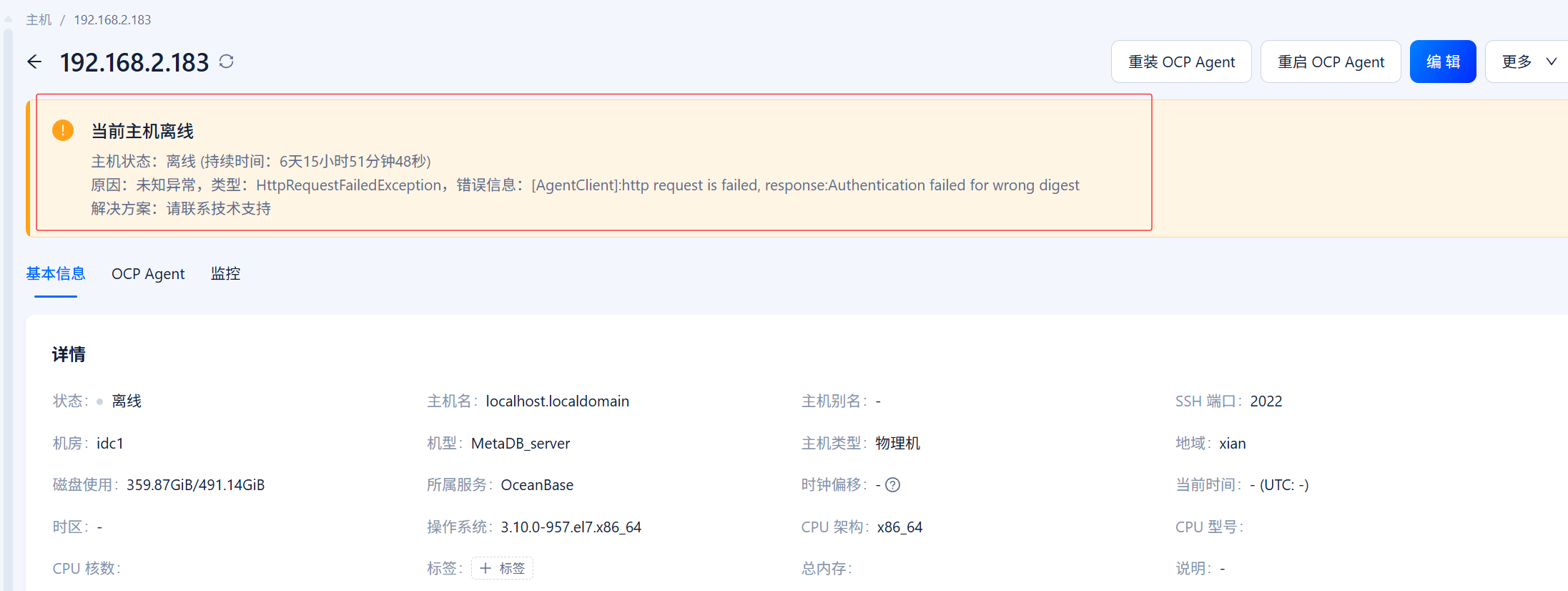Click 192.168.2.183 in the breadcrumb
Viewport: 1568px width, 591px height.
(x=112, y=20)
